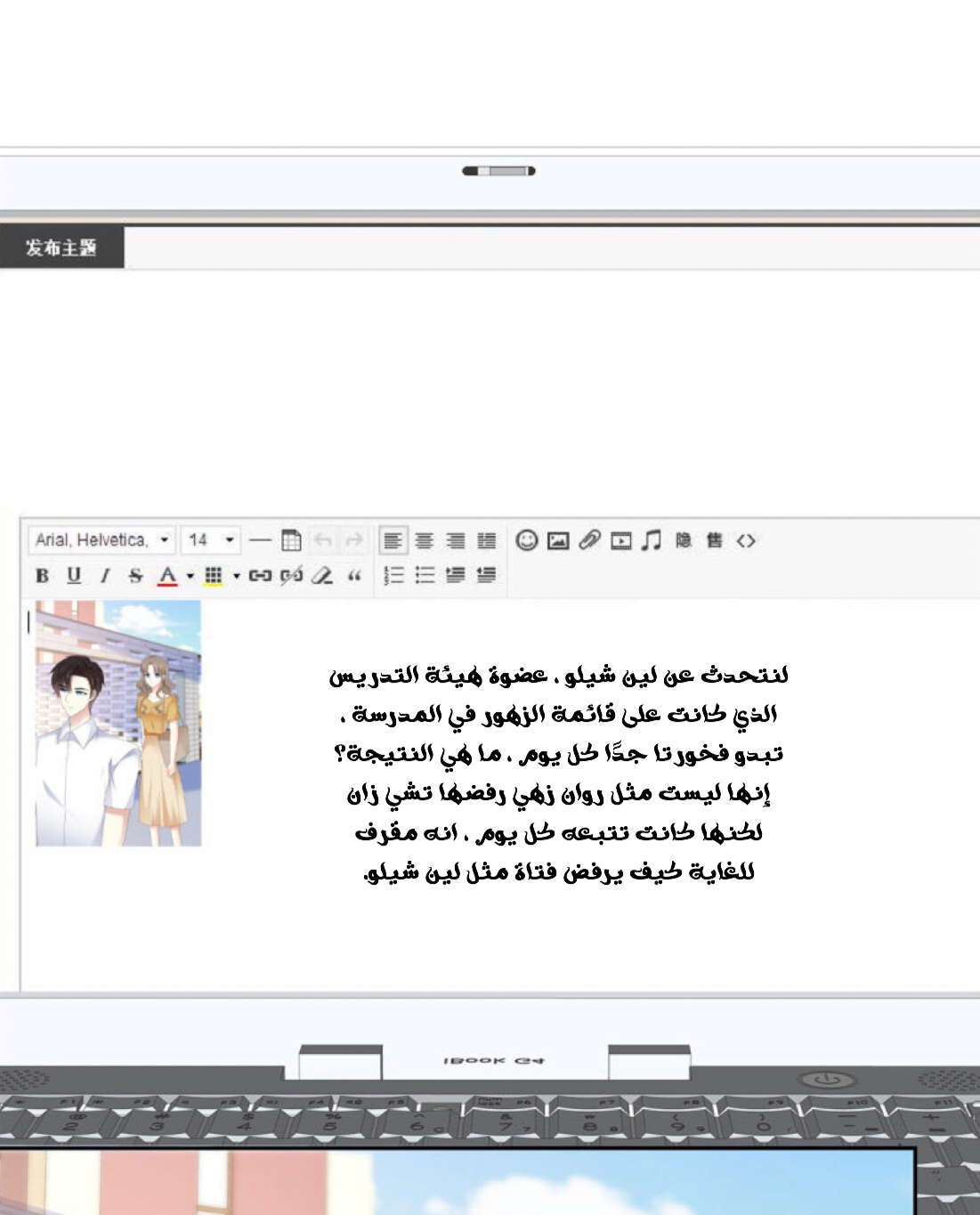Insert code block with angle brackets icon
980x1215 pixels.
746,540
